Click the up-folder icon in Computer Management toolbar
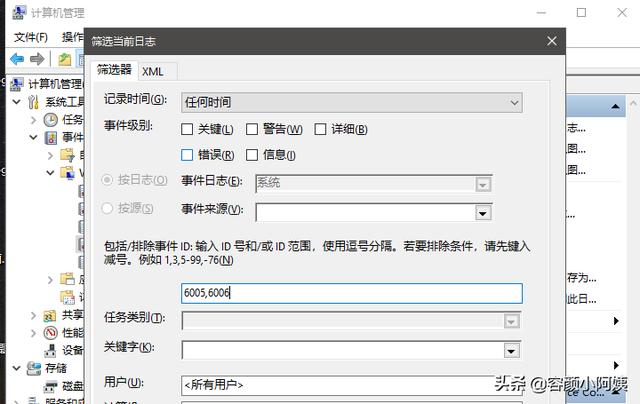This screenshot has width=640, height=404. point(64,60)
